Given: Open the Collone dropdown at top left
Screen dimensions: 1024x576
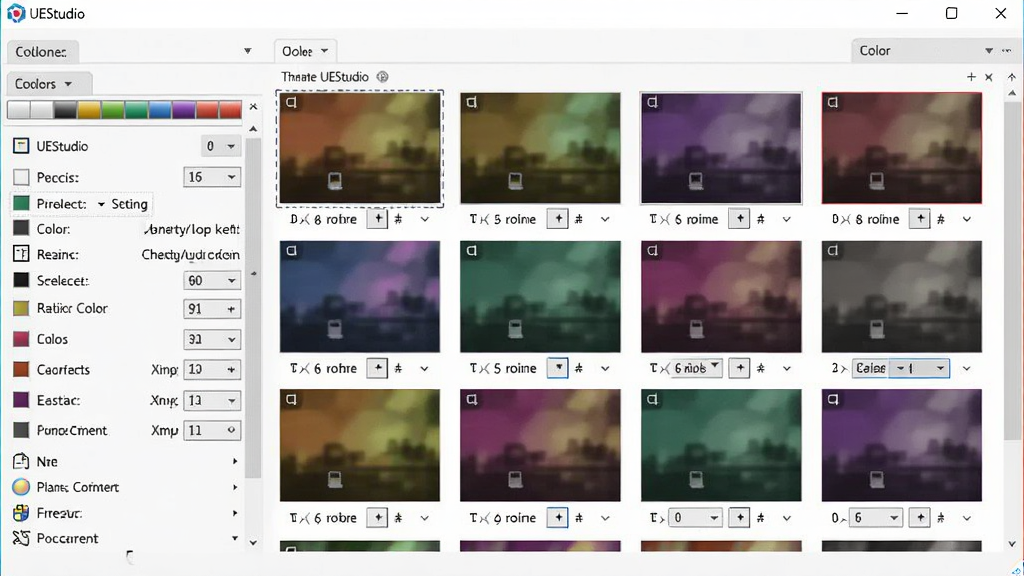Looking at the screenshot, I should tap(248, 51).
